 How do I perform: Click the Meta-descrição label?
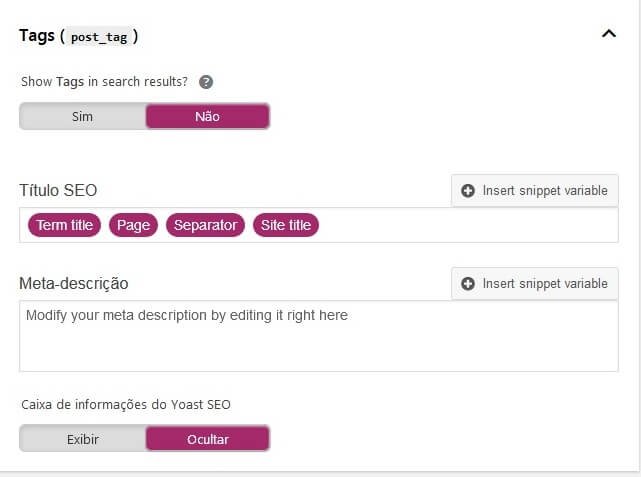point(74,284)
